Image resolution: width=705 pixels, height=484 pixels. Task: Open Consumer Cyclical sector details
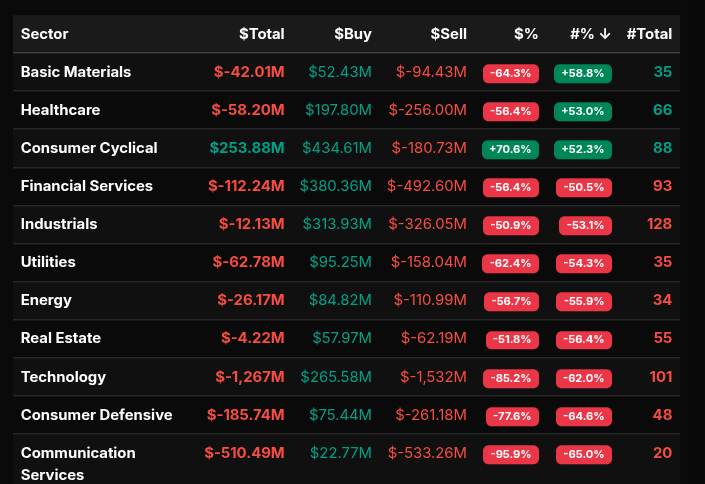coord(89,148)
